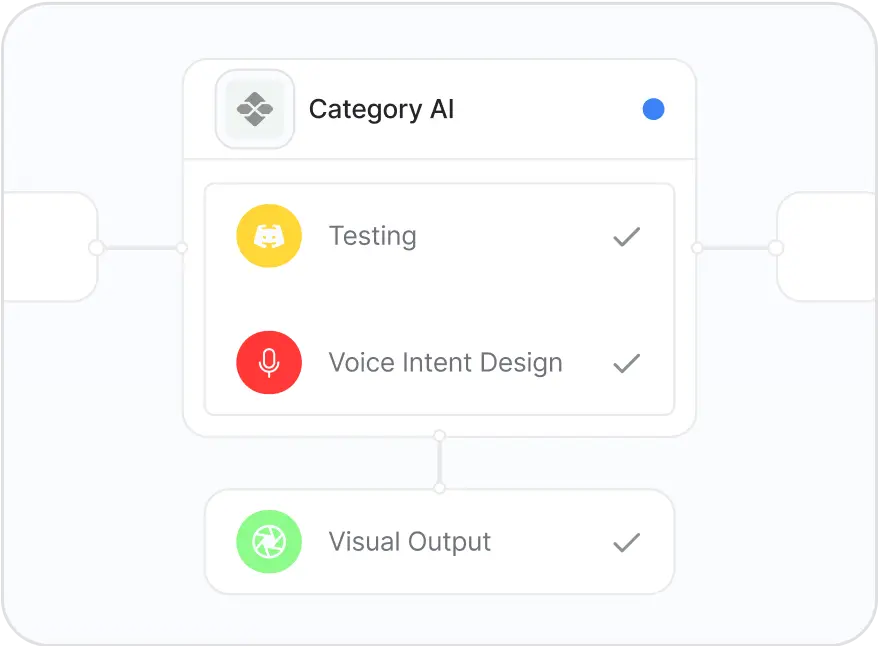Toggle the checkmark on the Testing row
This screenshot has height=646, width=878.
pyautogui.click(x=626, y=237)
